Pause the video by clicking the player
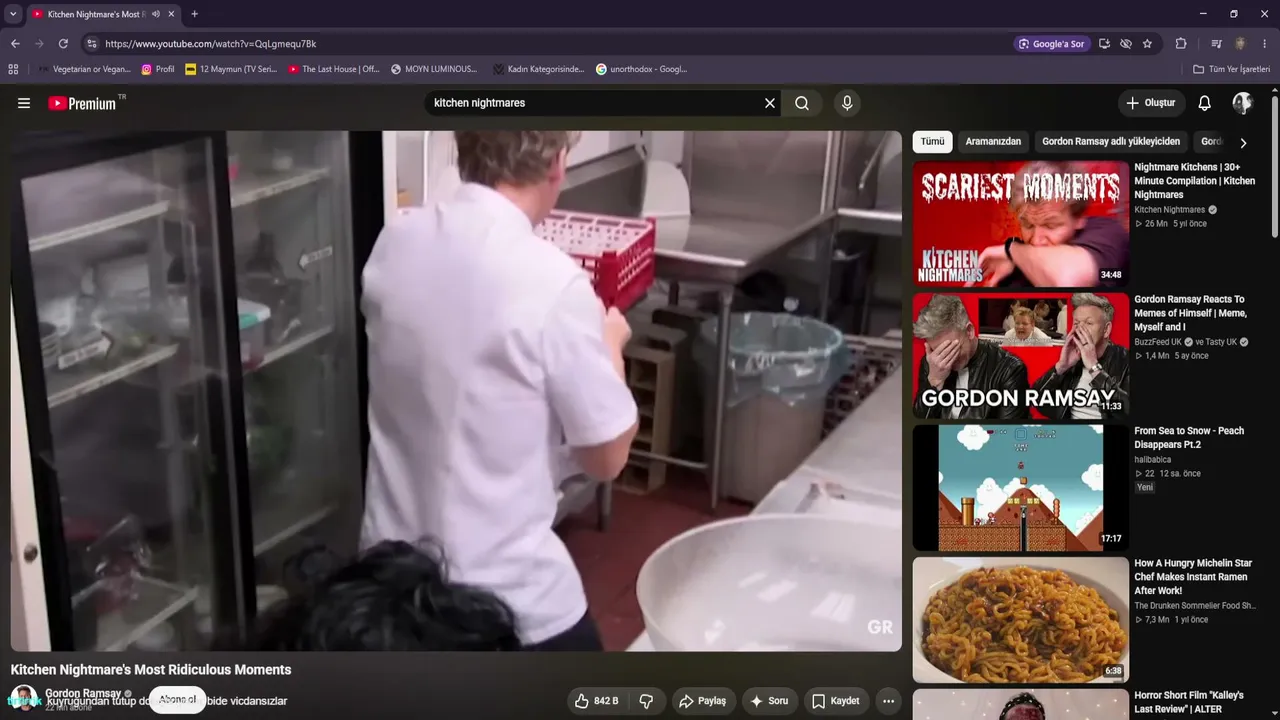This screenshot has height=720, width=1280. coord(456,391)
